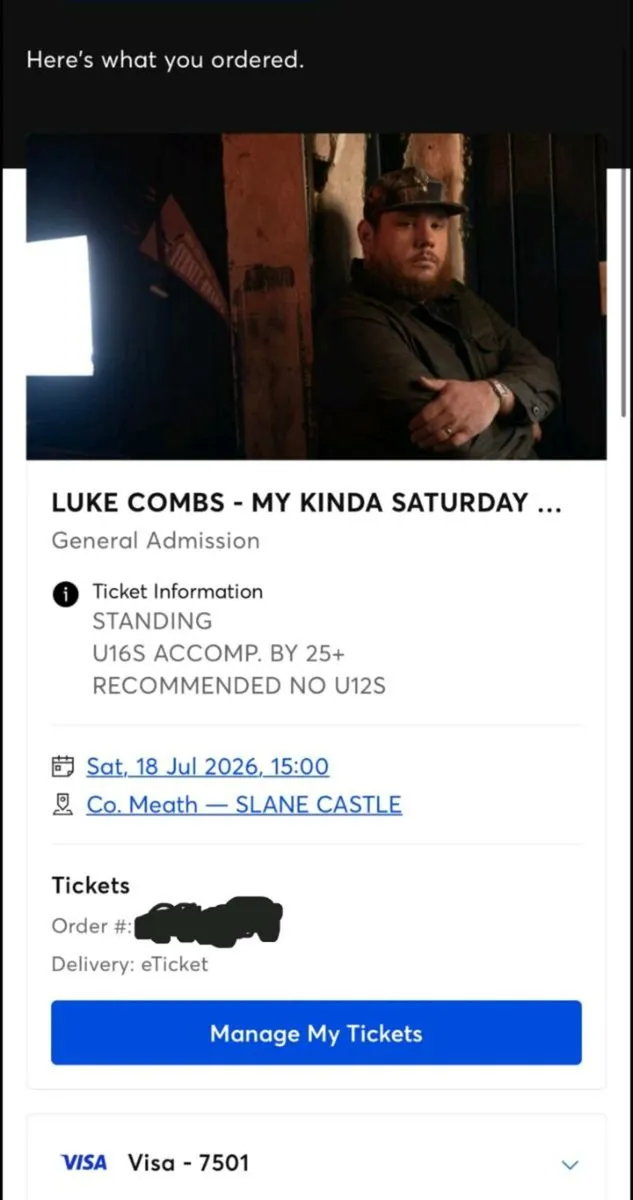This screenshot has height=1200, width=633.
Task: Select the LUKE COMBS - MY KINDA SATURDAY title
Action: (306, 503)
